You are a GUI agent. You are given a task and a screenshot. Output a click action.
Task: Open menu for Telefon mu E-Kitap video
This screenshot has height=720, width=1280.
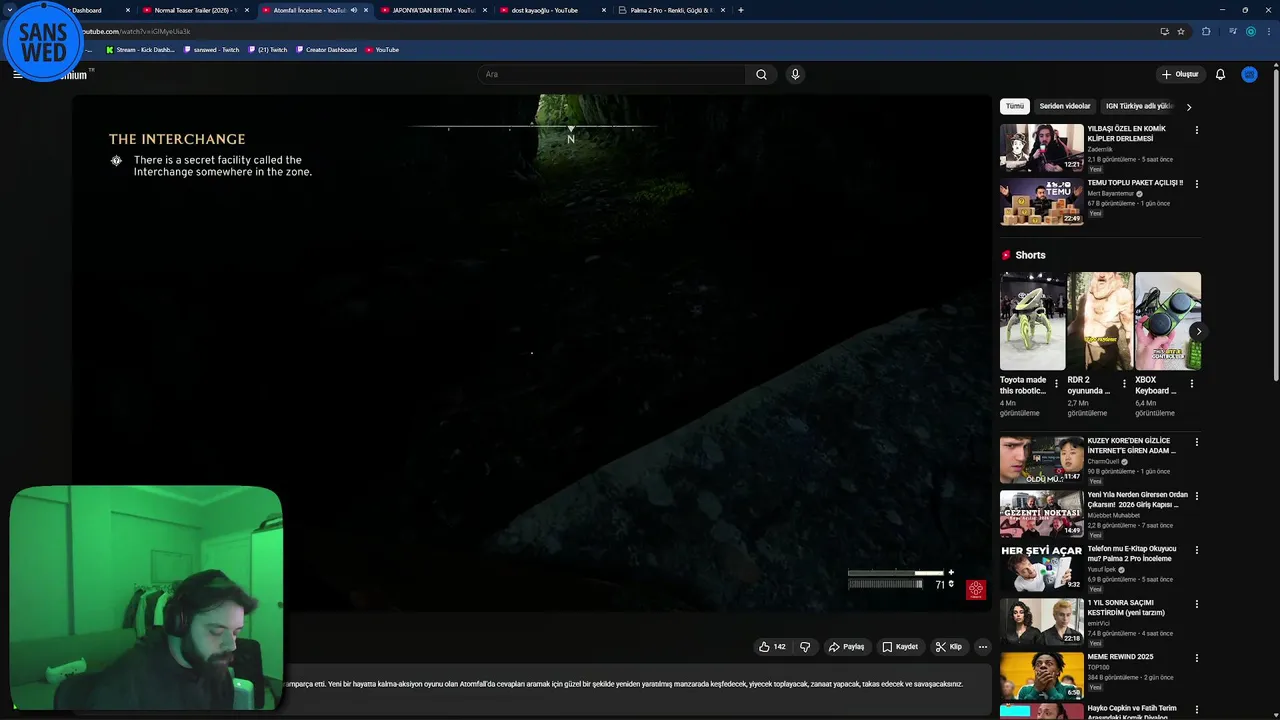[1196, 550]
